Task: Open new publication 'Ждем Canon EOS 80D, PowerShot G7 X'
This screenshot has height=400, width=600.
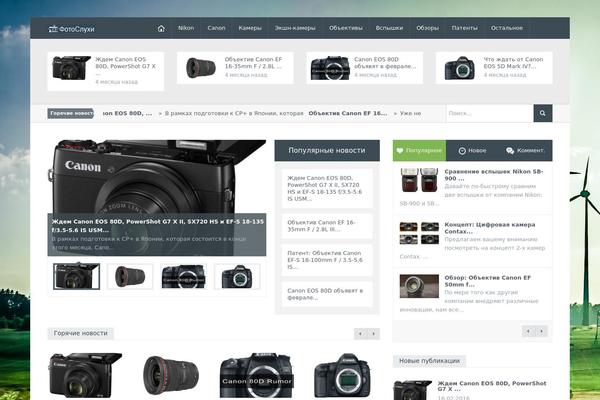Action: pos(492,386)
